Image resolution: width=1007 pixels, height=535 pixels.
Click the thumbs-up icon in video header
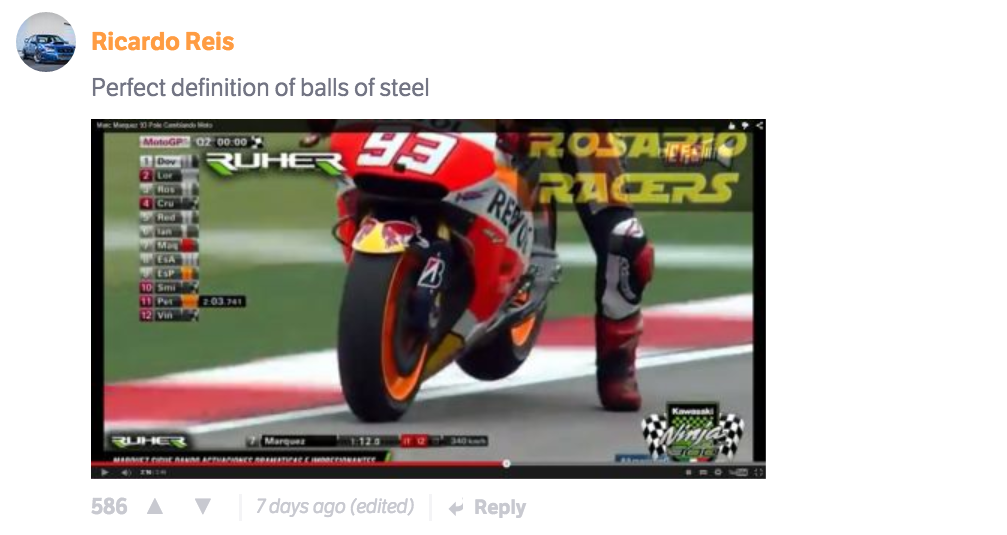pos(731,126)
